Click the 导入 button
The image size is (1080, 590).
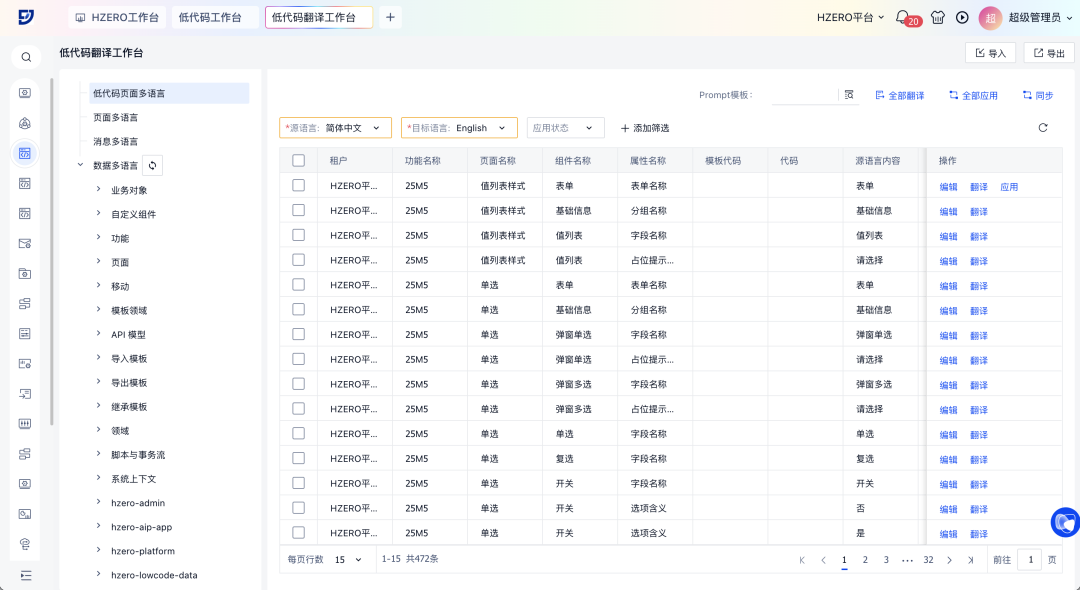tap(989, 53)
